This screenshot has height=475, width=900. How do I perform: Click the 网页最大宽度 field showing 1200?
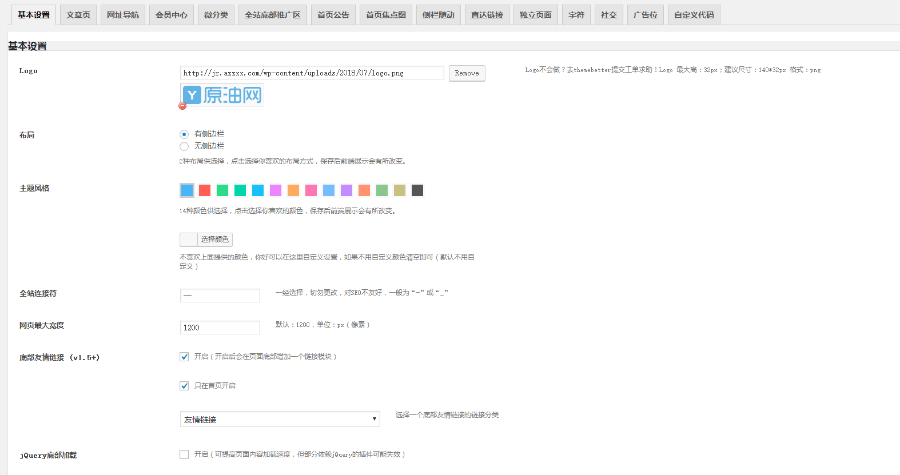coord(220,328)
